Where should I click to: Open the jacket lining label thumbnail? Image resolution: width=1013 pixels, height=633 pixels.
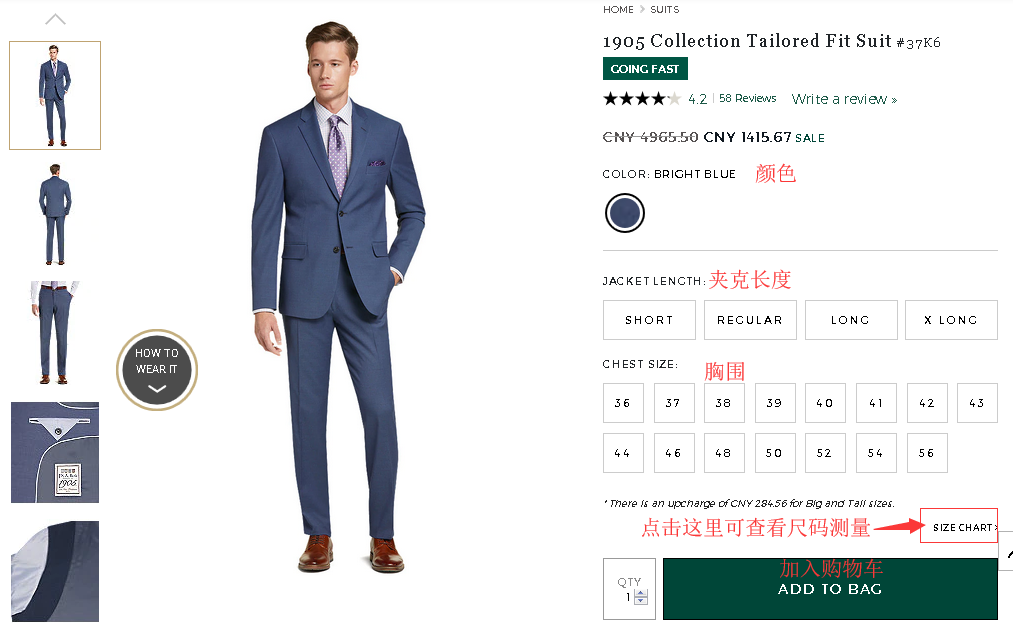(x=55, y=452)
